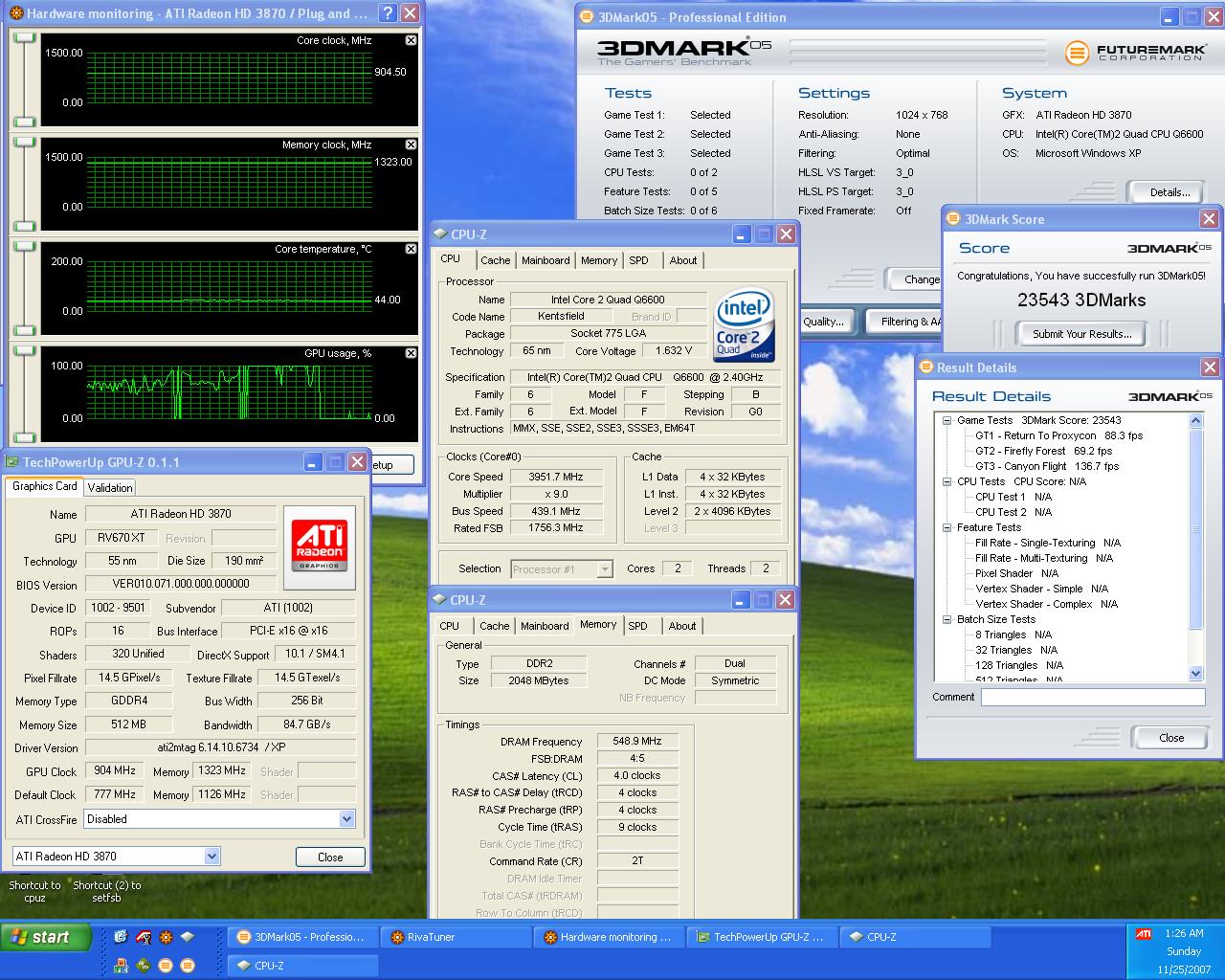
Task: Select the 'Pixel Shader' result row
Action: 1016,573
